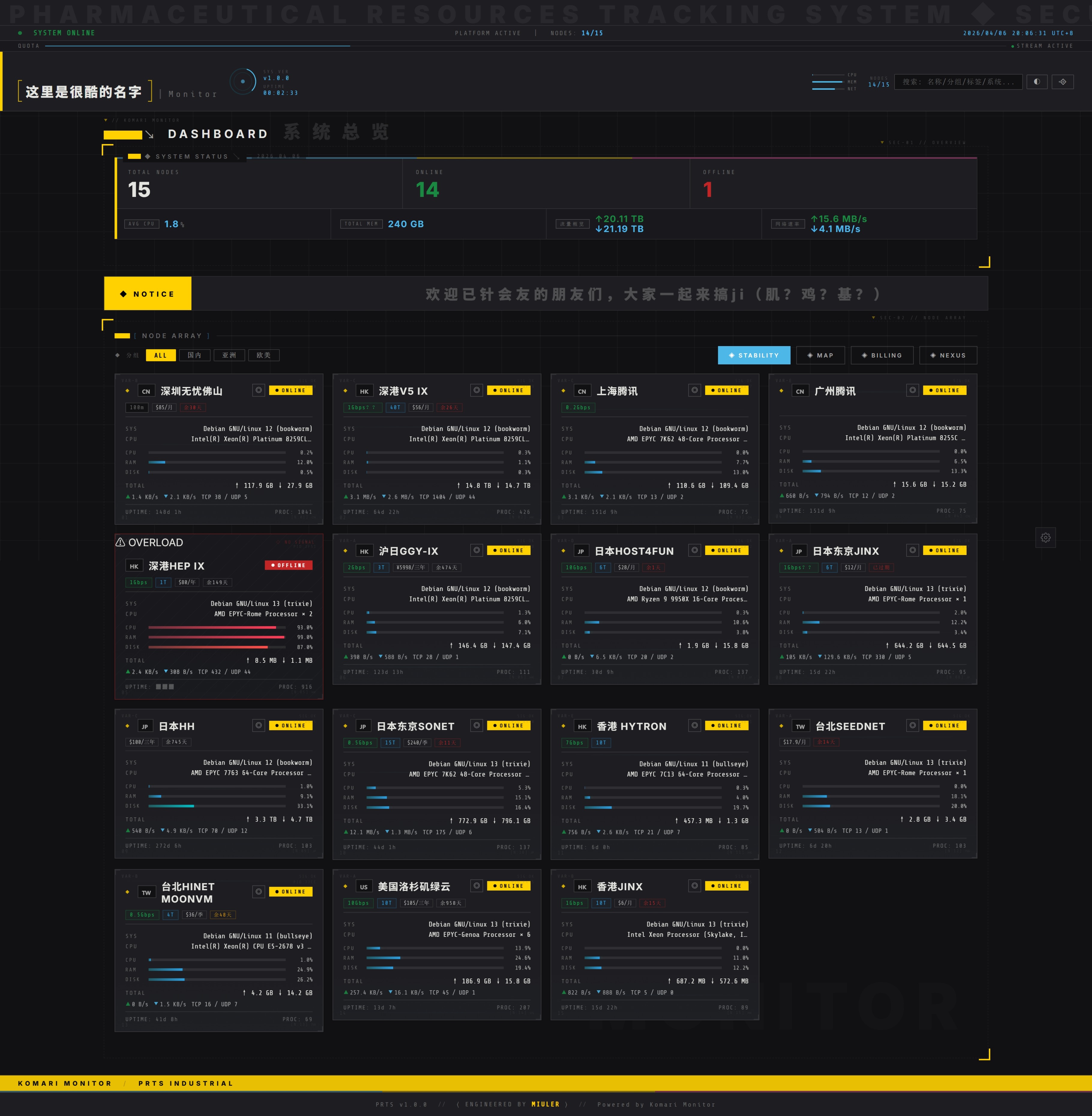
Task: Click the CPU usage bar on 深港HEP IX card
Action: [217, 628]
